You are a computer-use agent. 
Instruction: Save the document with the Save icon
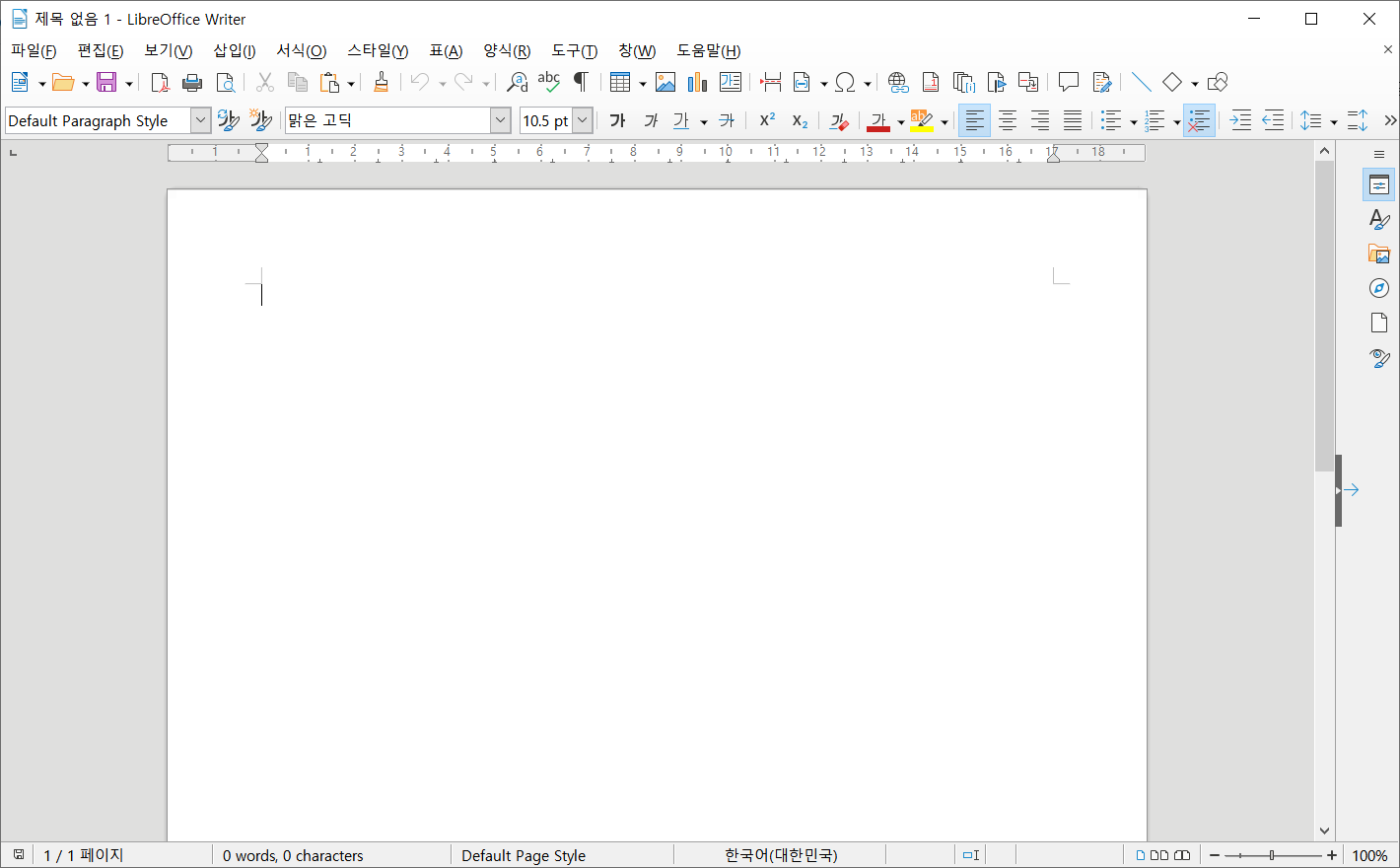tap(106, 83)
